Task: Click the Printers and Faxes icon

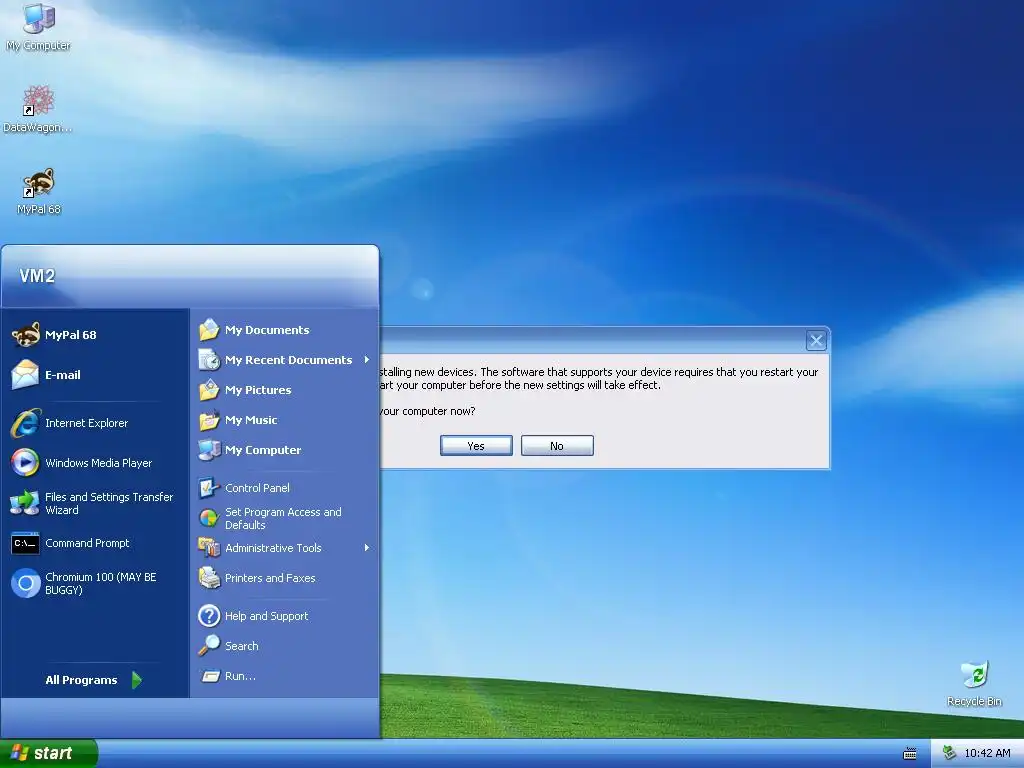Action: coord(209,578)
